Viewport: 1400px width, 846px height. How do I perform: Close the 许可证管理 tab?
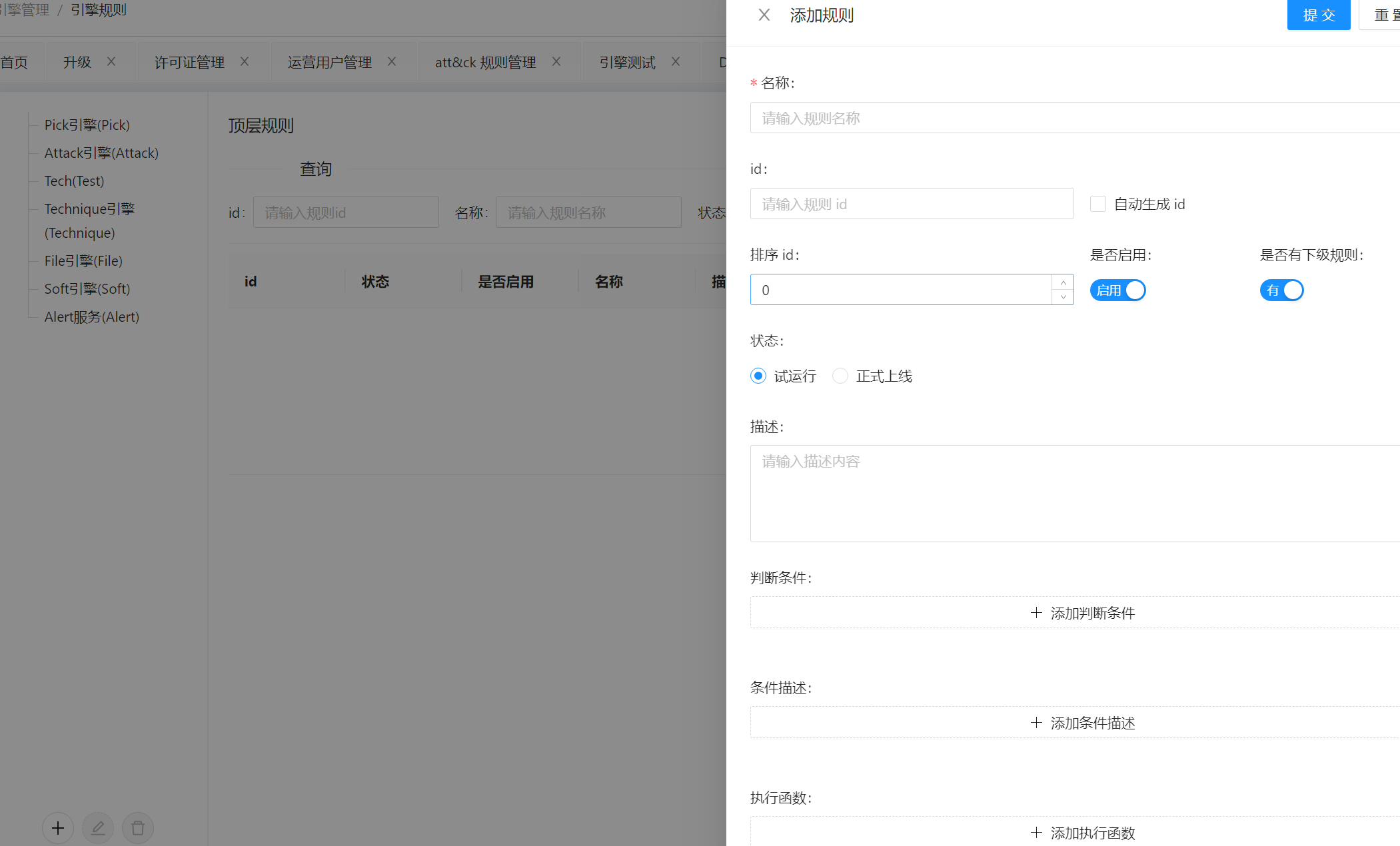pyautogui.click(x=245, y=61)
